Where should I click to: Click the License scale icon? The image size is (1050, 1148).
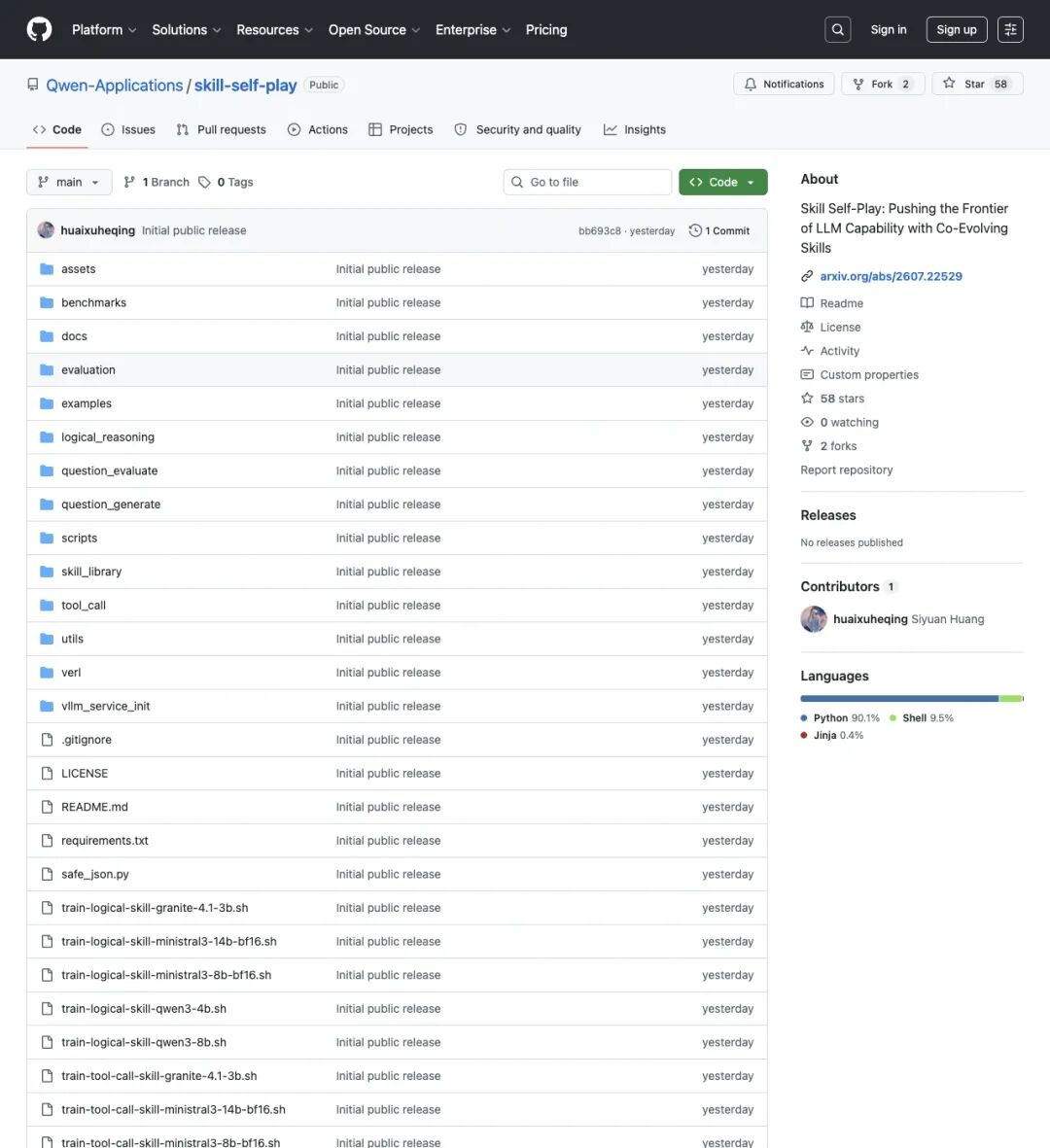[807, 327]
